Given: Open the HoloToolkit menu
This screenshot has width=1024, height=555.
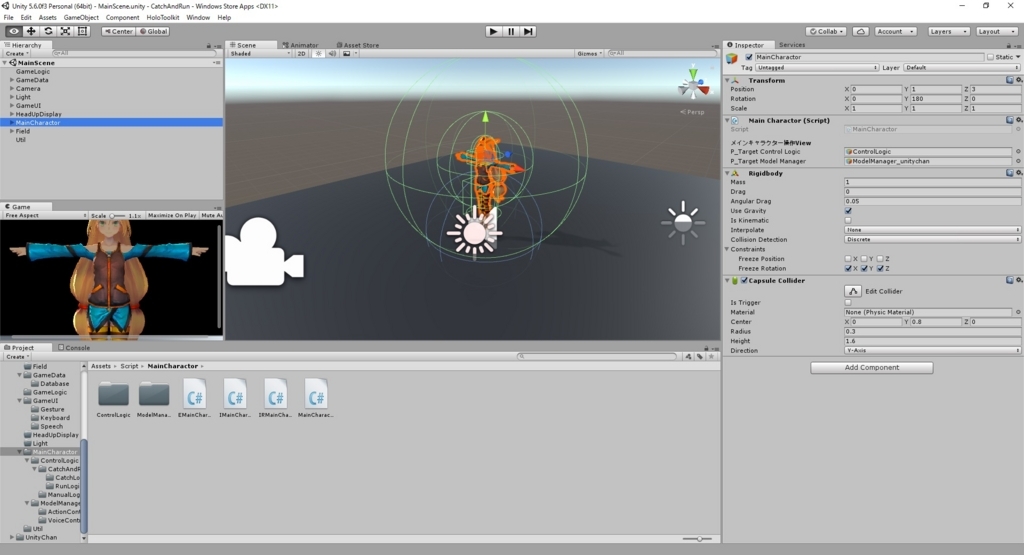Looking at the screenshot, I should tap(163, 18).
